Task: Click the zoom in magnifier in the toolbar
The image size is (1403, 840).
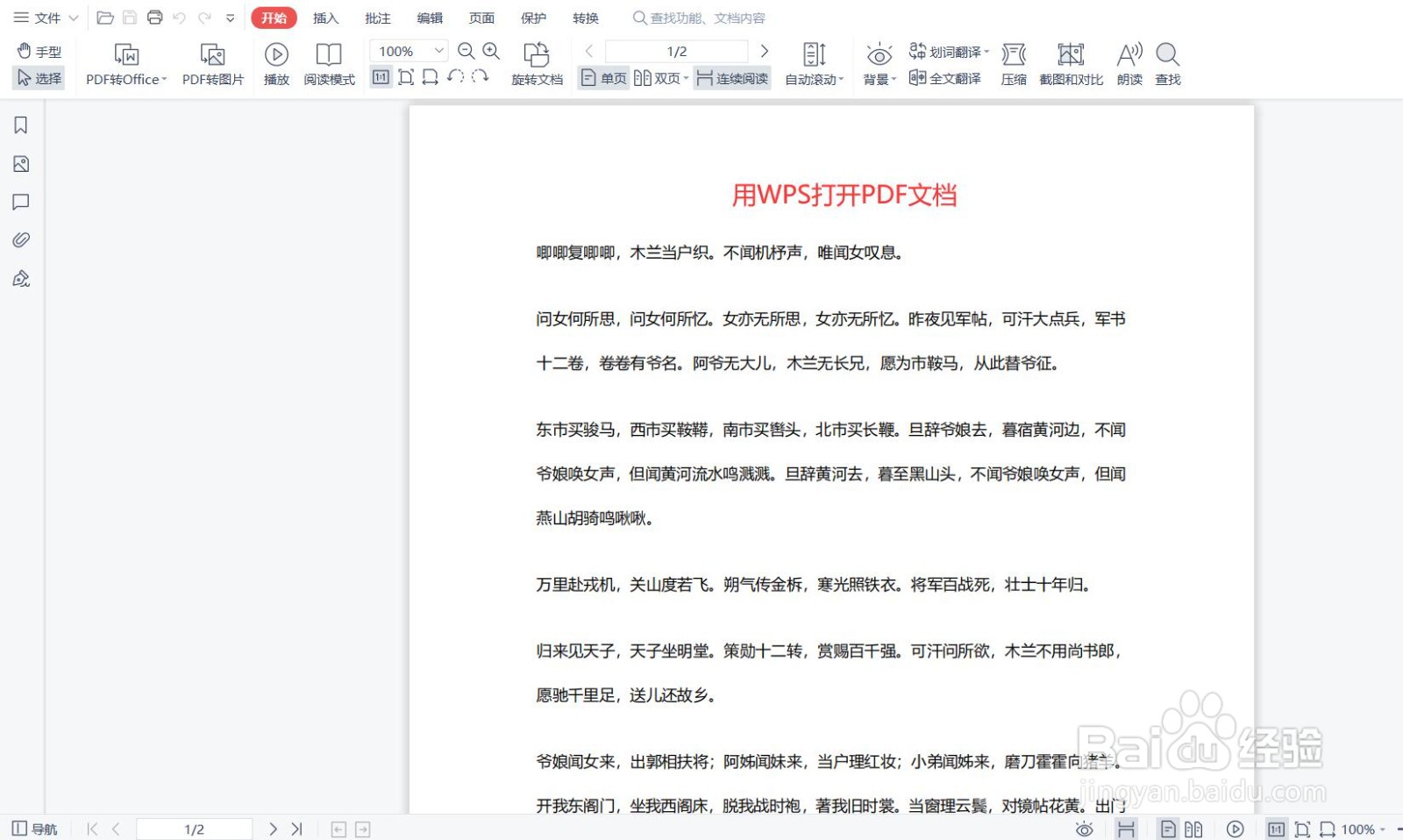Action: click(x=491, y=51)
